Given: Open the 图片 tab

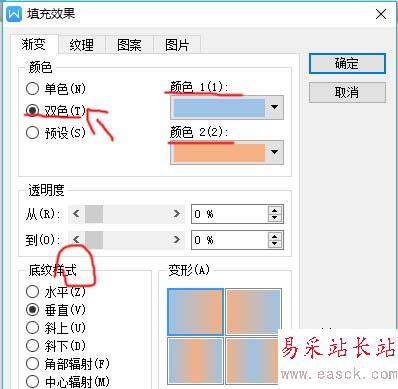Looking at the screenshot, I should point(177,45).
